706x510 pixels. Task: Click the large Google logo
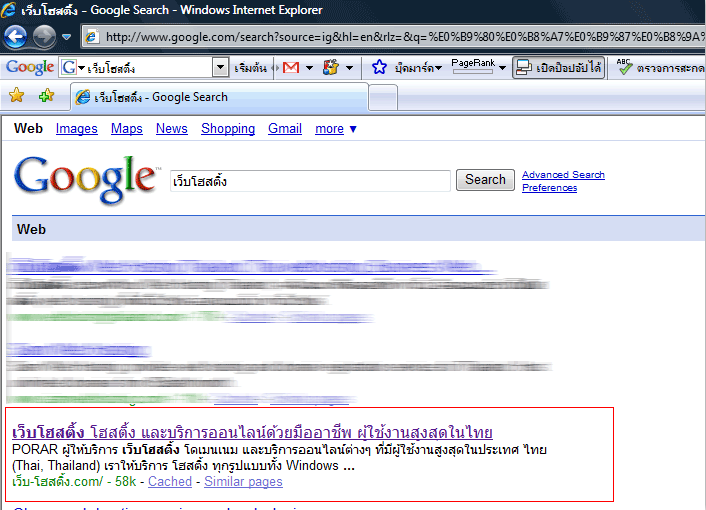click(x=86, y=179)
